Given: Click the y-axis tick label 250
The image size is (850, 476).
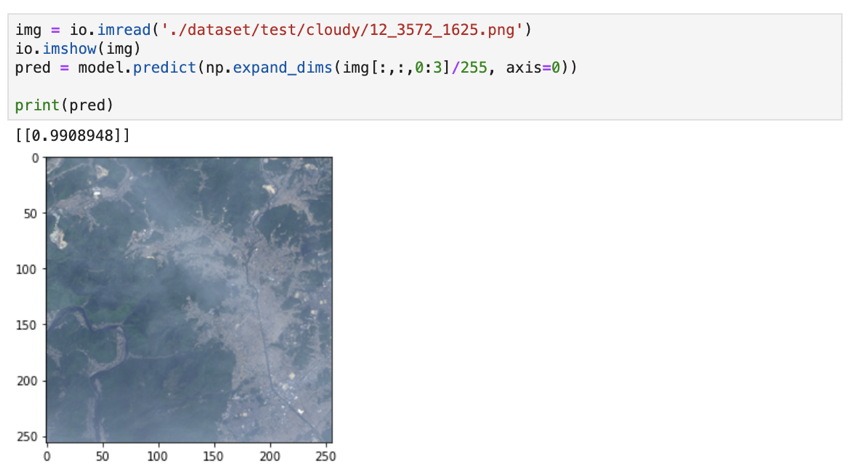Looking at the screenshot, I should [x=27, y=436].
